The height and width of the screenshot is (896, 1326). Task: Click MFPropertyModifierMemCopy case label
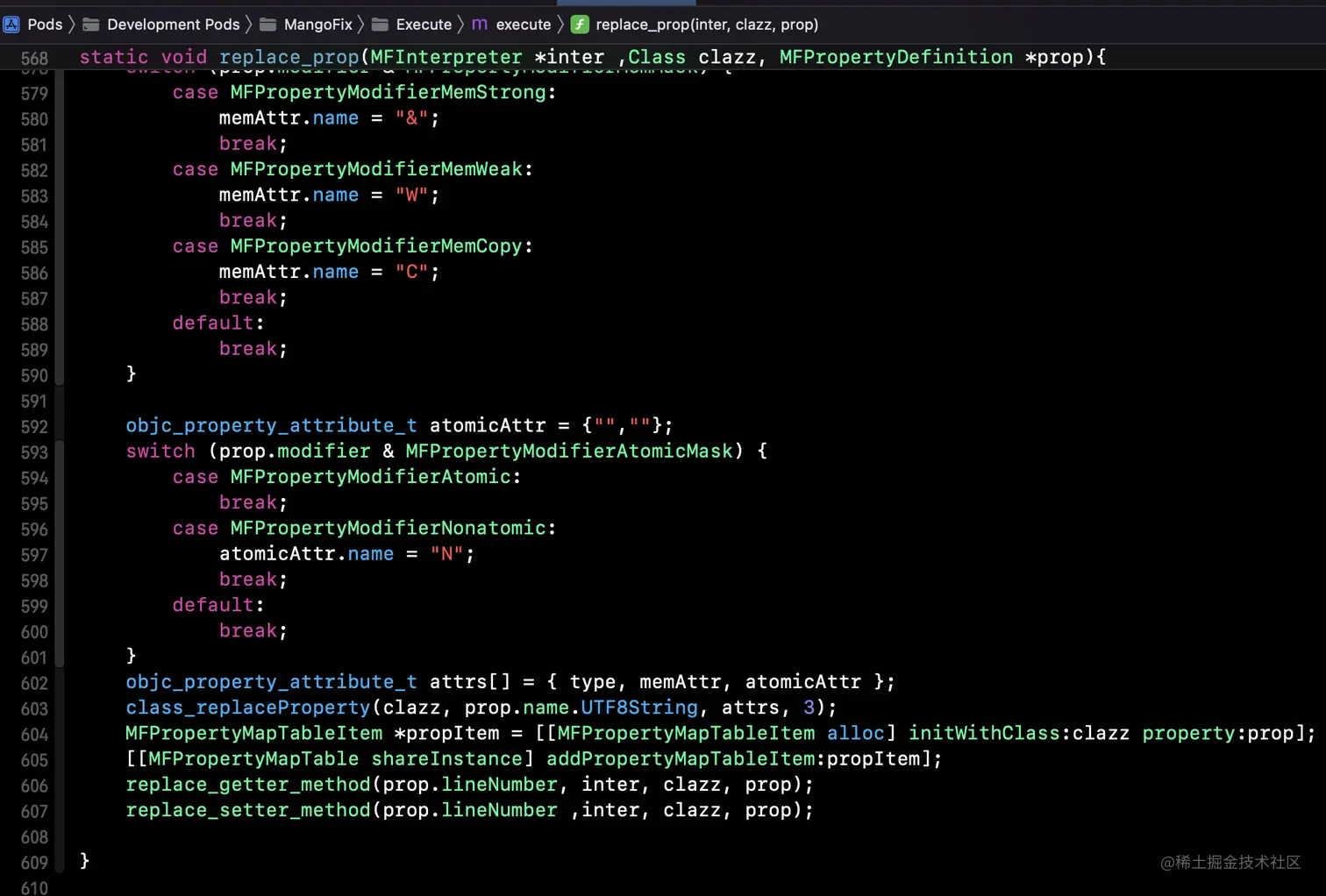[376, 246]
